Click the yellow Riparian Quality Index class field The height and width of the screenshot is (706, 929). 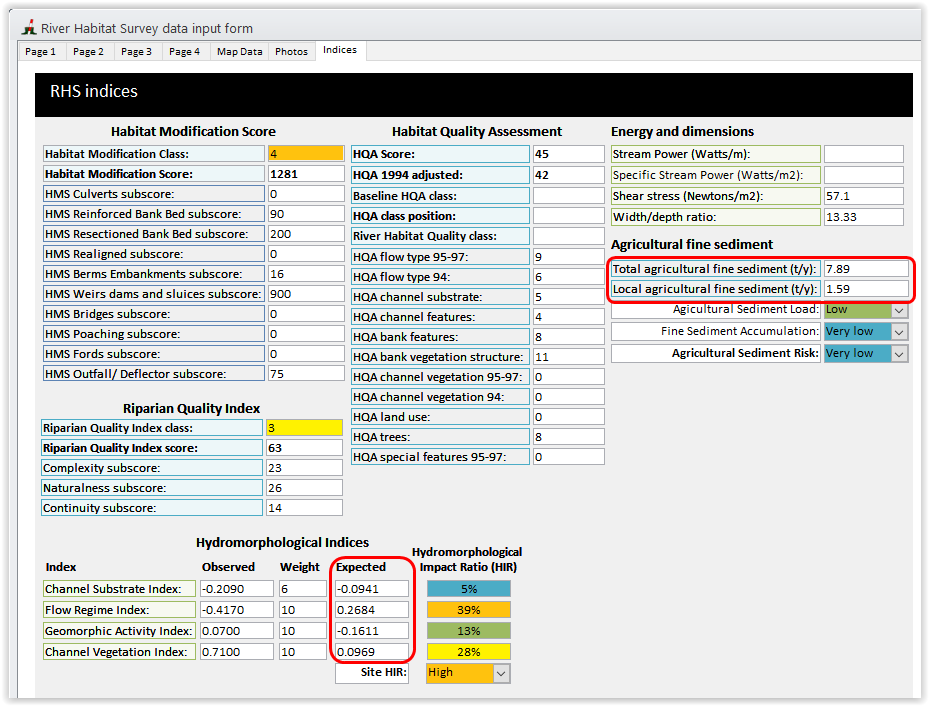click(305, 428)
